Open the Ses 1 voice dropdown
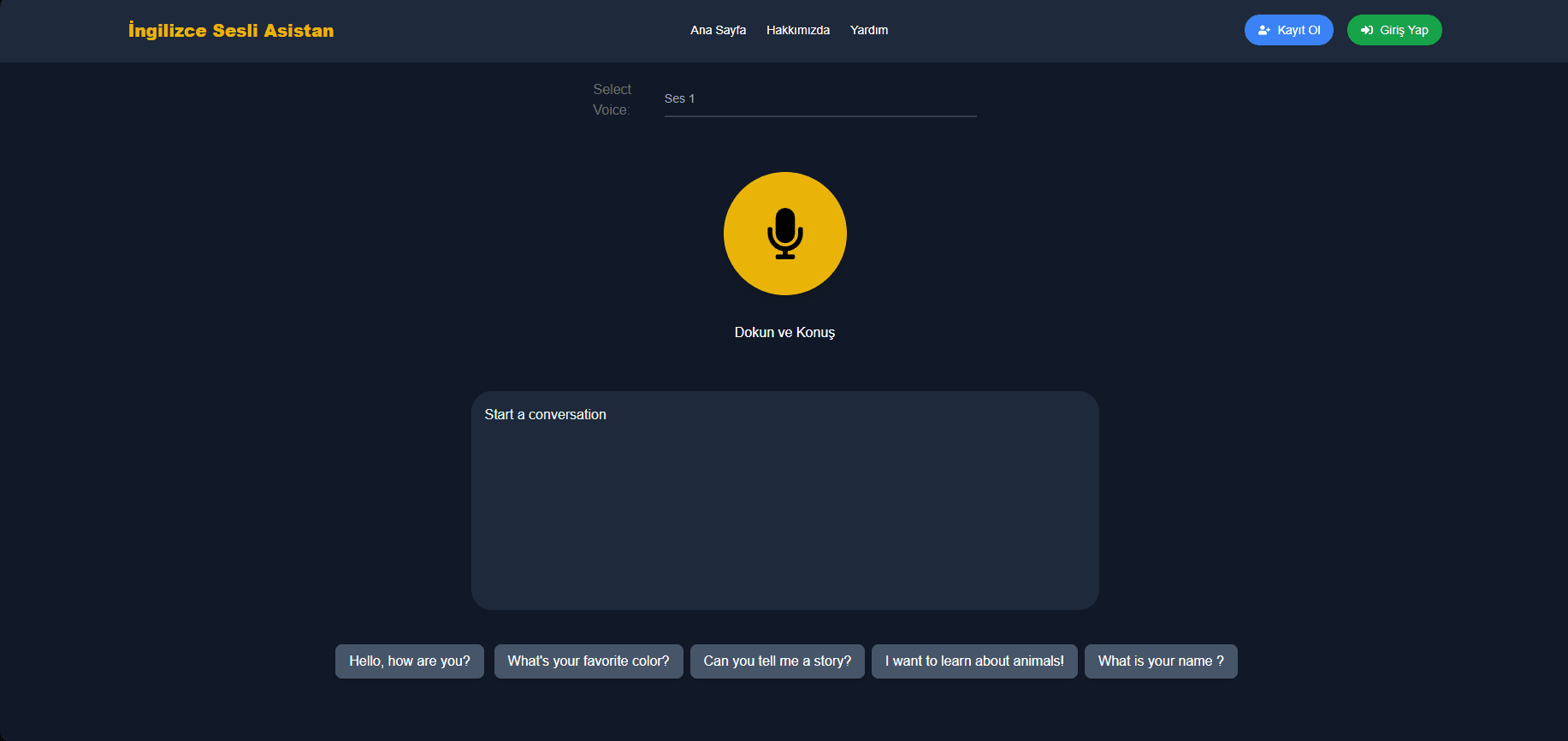Image resolution: width=1568 pixels, height=741 pixels. pyautogui.click(x=820, y=98)
